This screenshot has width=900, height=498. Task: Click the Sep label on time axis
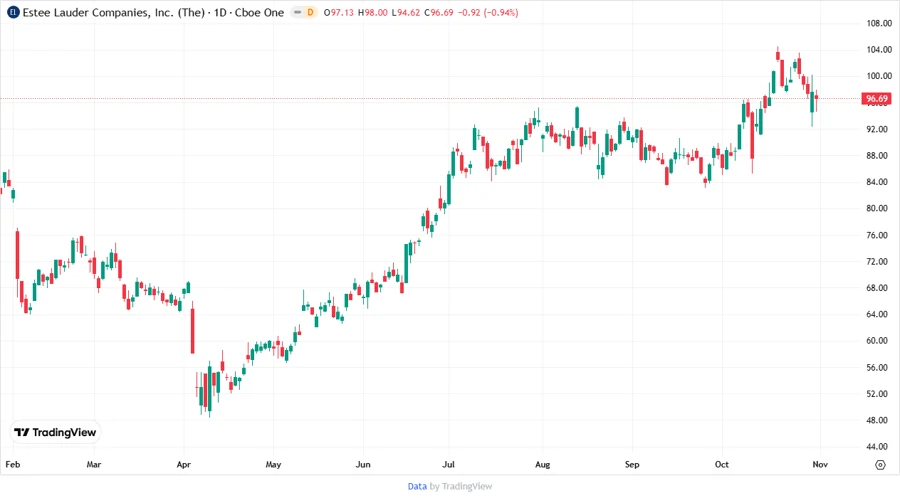coord(632,464)
